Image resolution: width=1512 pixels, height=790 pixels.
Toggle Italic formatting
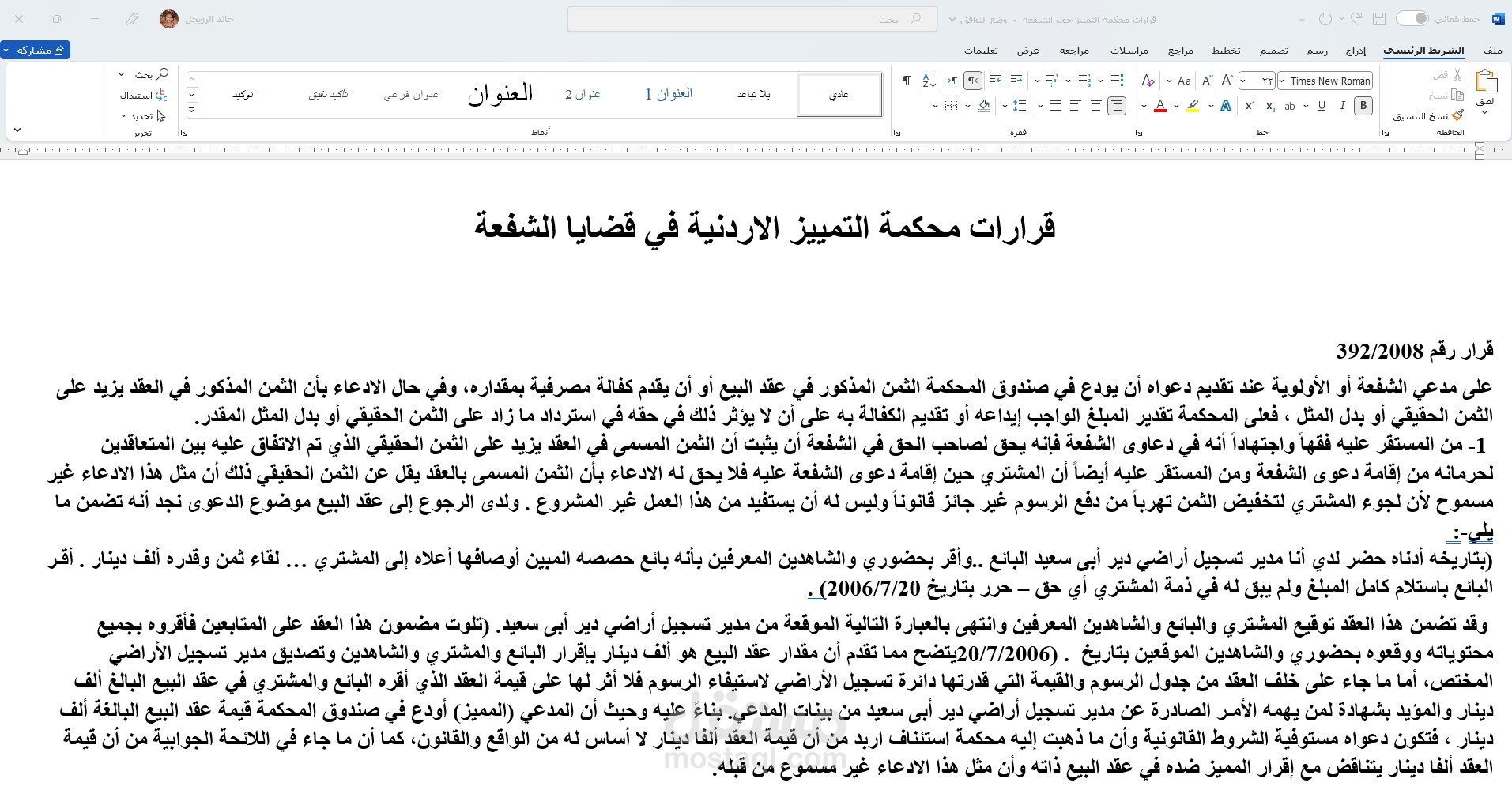click(x=1342, y=105)
